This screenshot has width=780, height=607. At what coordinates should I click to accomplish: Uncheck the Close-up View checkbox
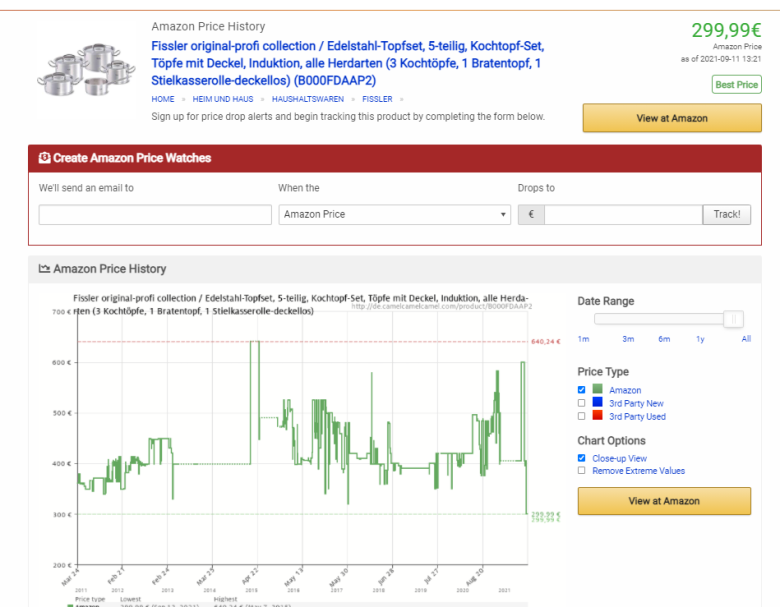point(582,458)
